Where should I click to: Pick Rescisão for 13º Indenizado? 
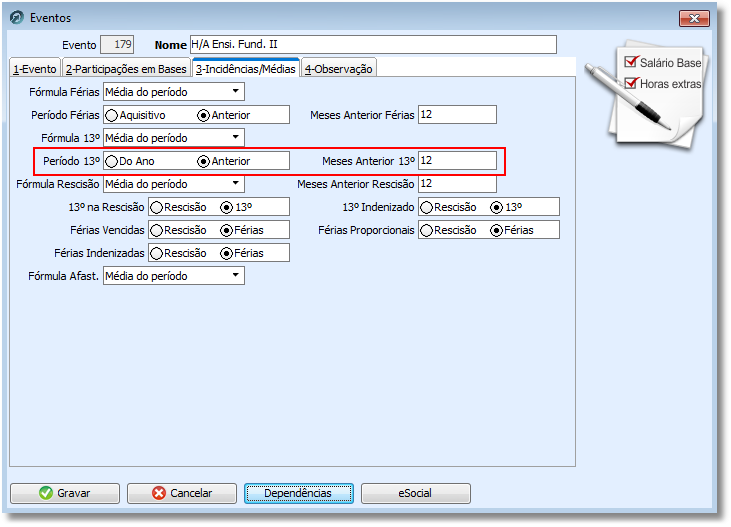tap(426, 208)
